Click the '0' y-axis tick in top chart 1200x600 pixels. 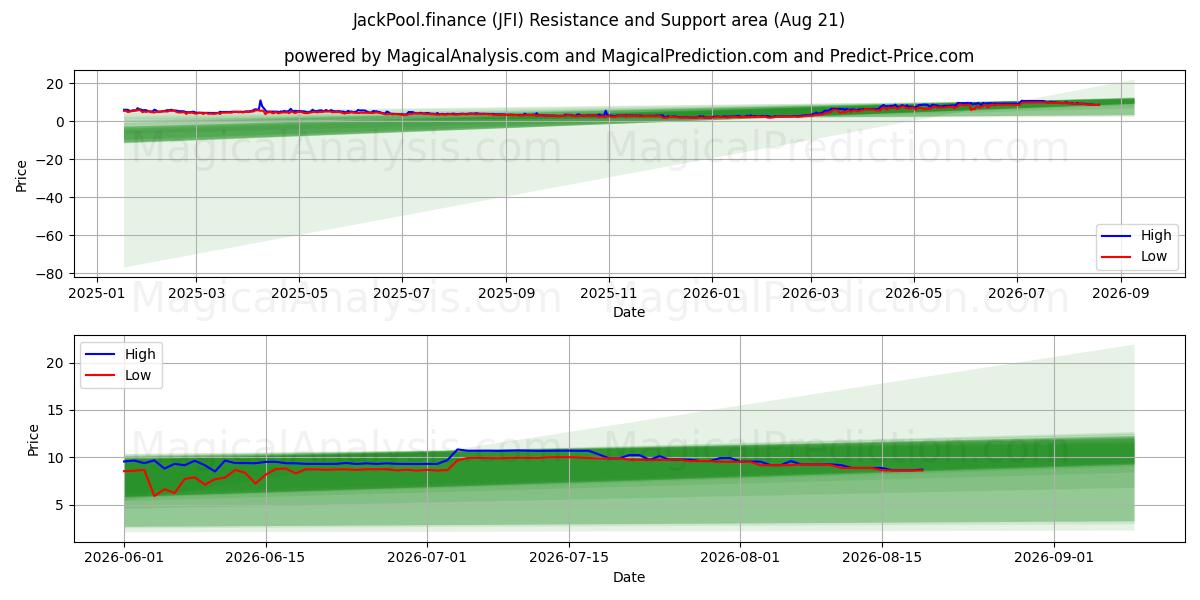click(x=61, y=122)
